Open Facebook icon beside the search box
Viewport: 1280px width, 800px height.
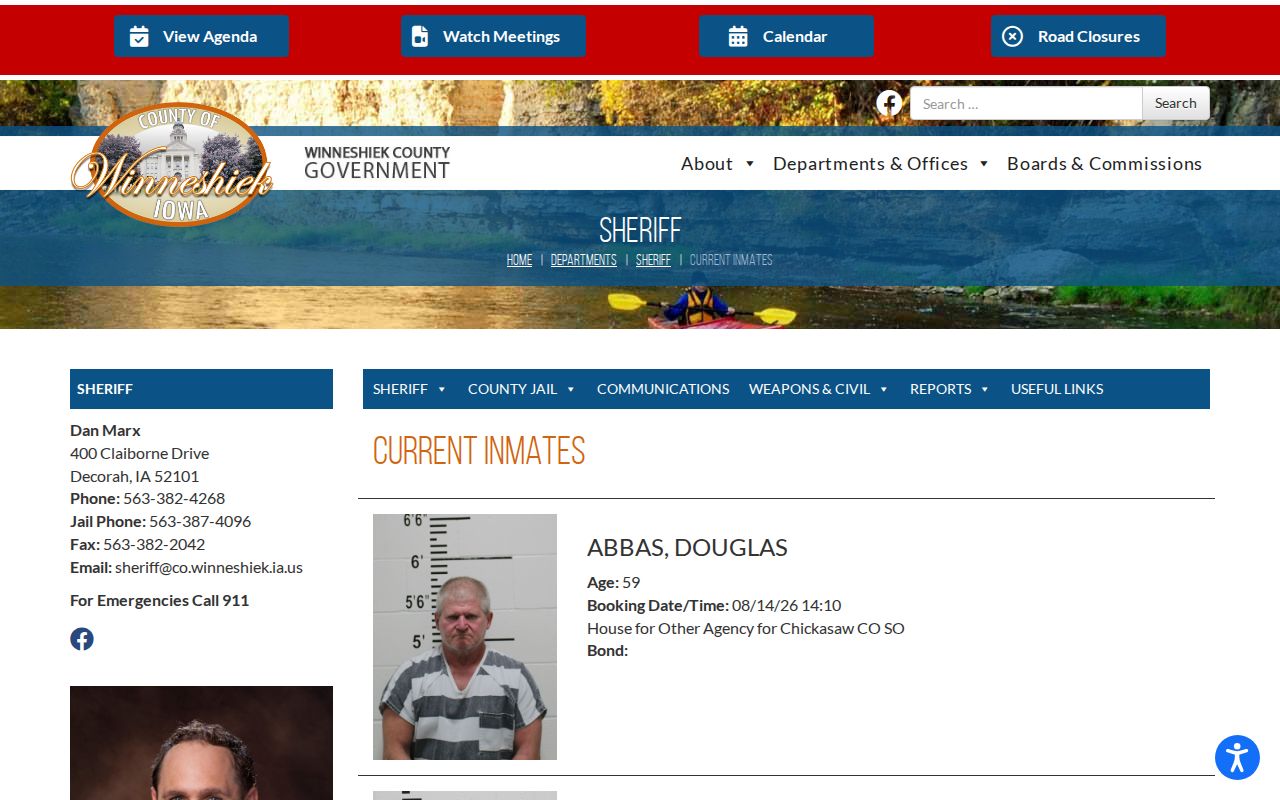click(889, 103)
